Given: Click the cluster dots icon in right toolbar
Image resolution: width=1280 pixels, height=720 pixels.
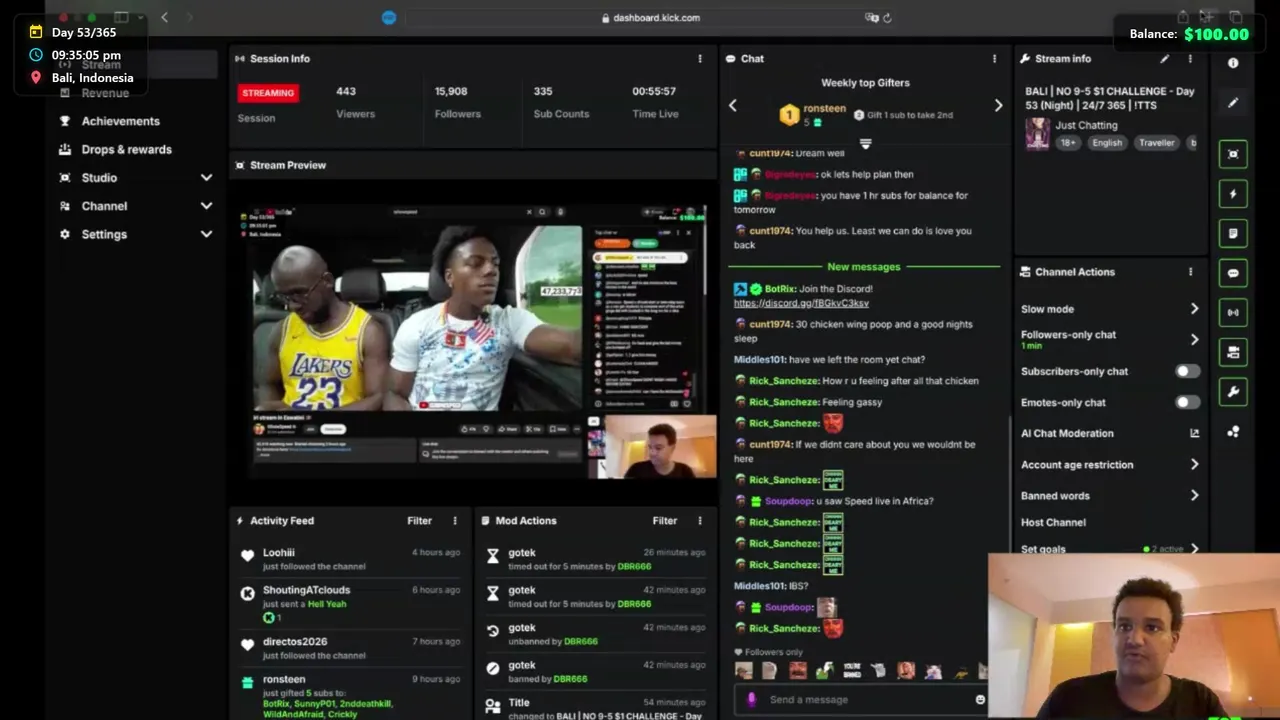Looking at the screenshot, I should tap(1233, 432).
